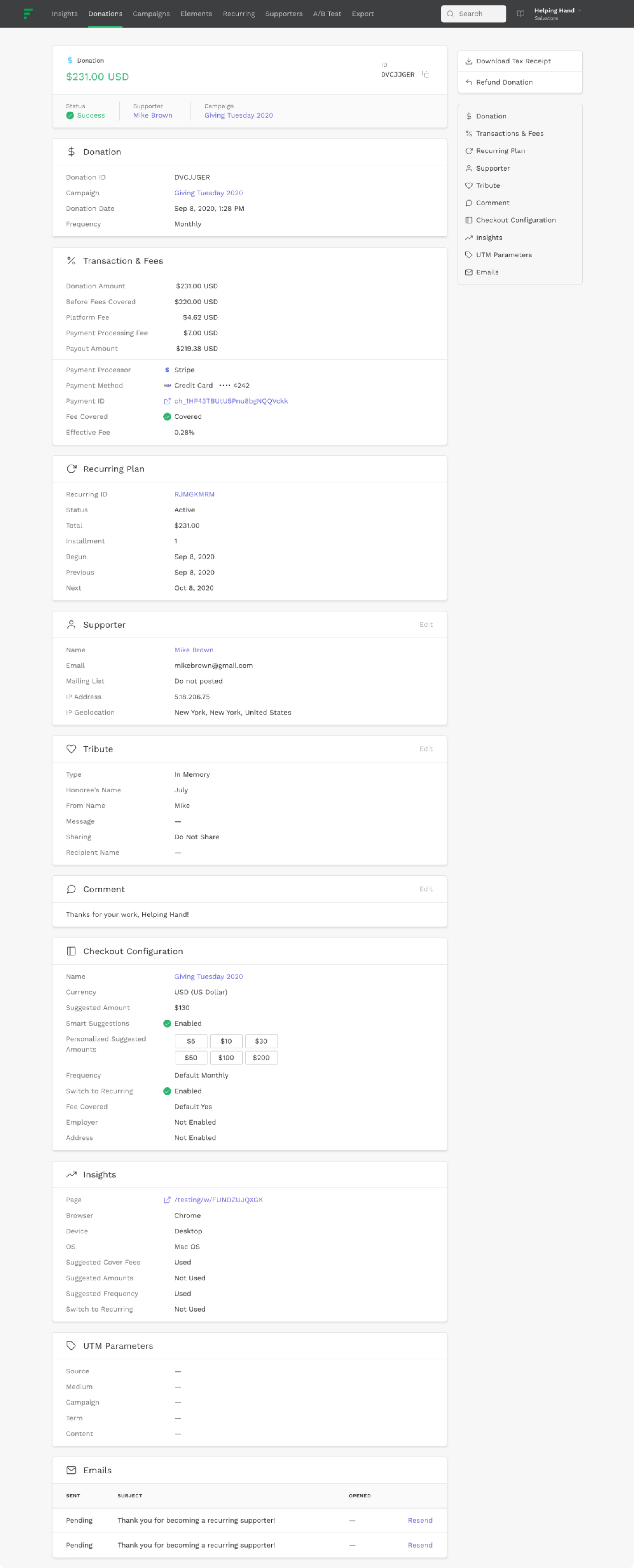
Task: Jump to Transactions & Fees in sidebar
Action: pyautogui.click(x=510, y=133)
